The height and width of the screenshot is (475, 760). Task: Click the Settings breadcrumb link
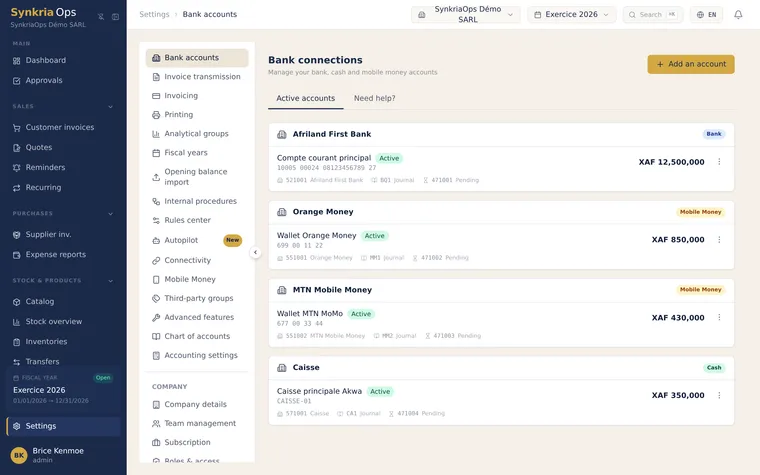(154, 15)
